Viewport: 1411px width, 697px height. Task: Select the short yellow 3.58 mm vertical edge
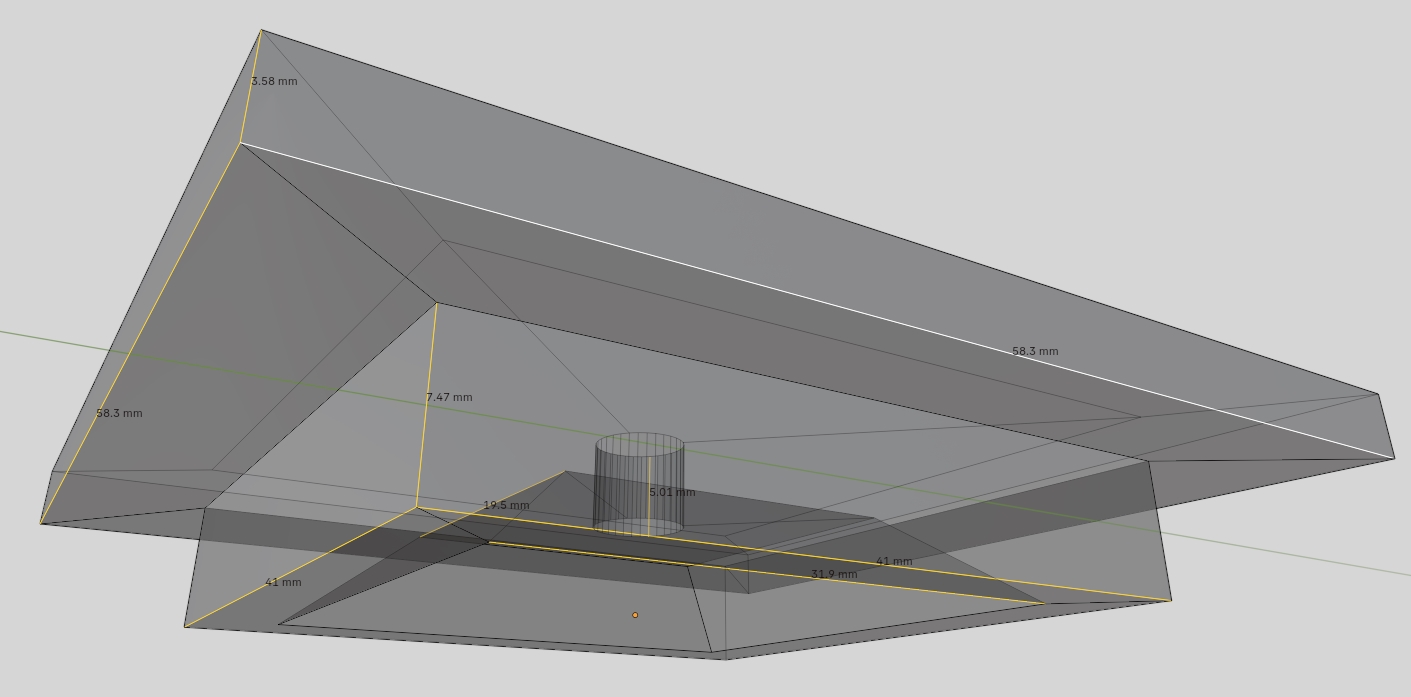click(251, 87)
